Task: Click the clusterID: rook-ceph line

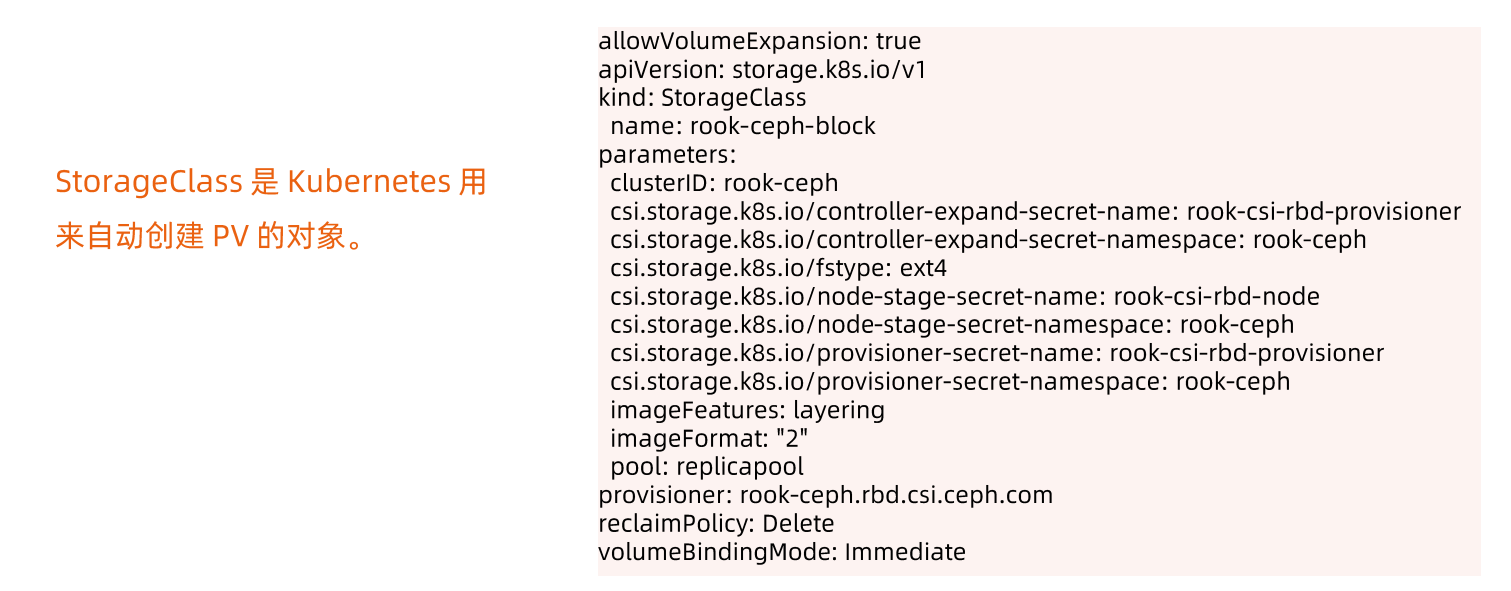Action: click(724, 183)
